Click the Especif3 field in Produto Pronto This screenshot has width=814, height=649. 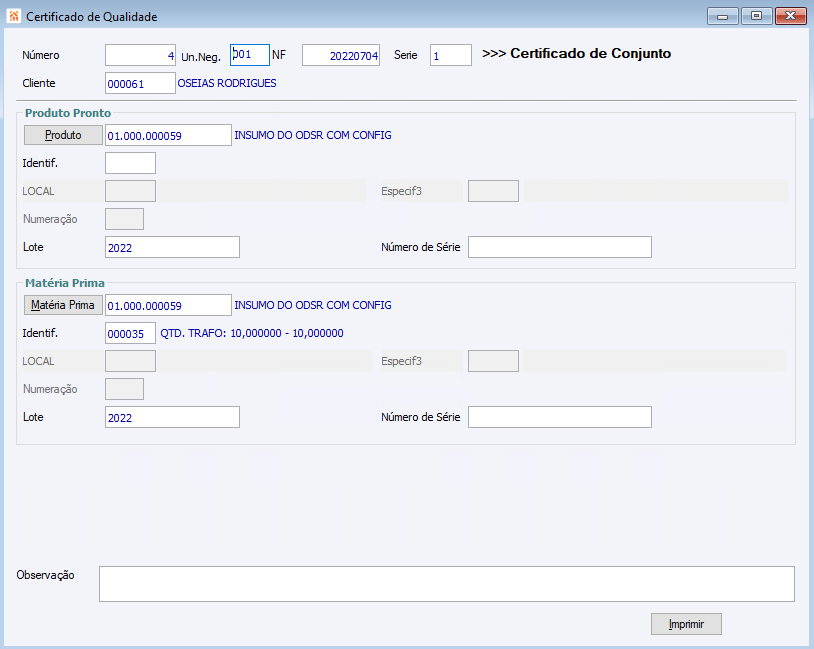click(x=493, y=191)
